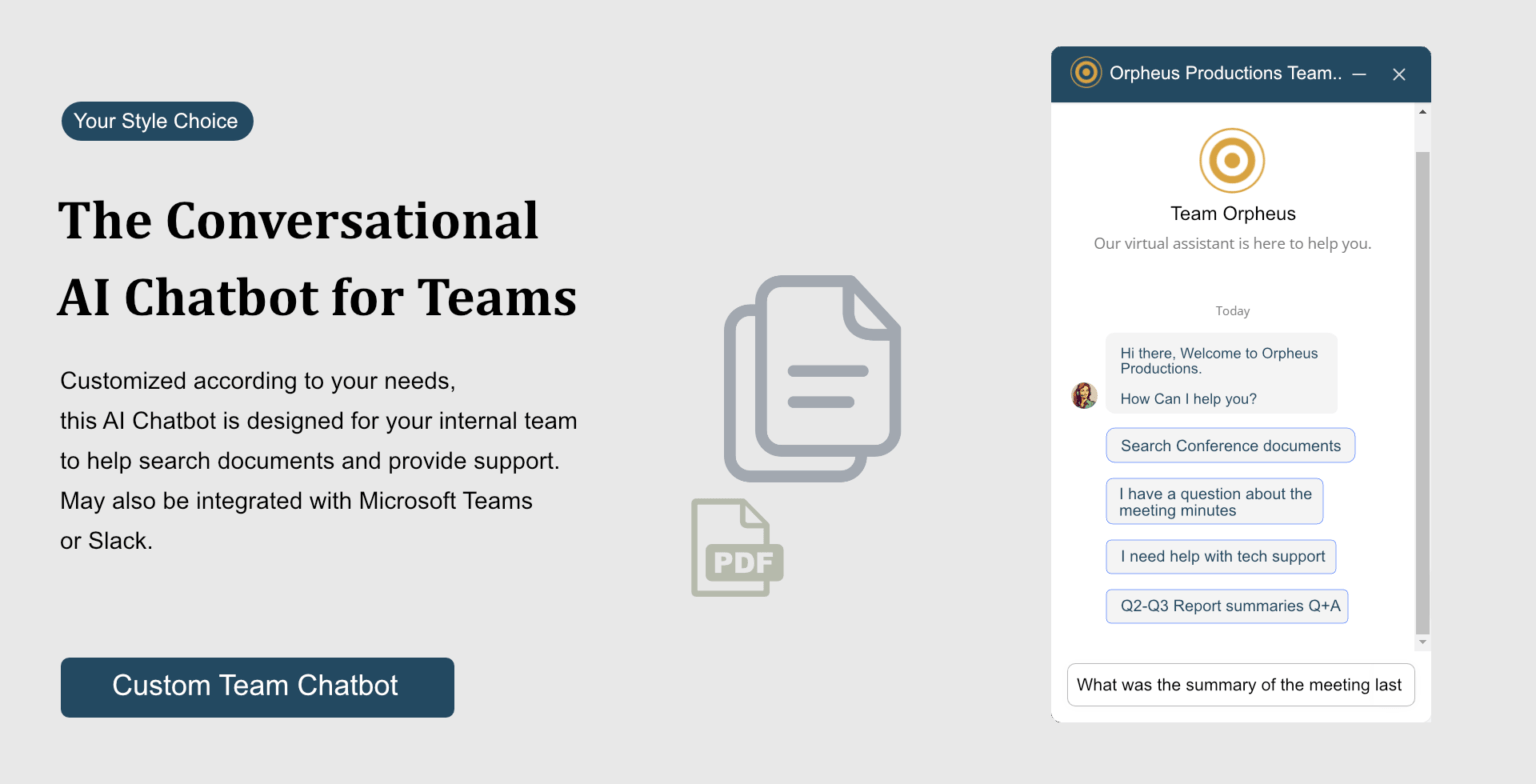The image size is (1536, 784).
Task: Click the welcome message bubble
Action: (1221, 375)
